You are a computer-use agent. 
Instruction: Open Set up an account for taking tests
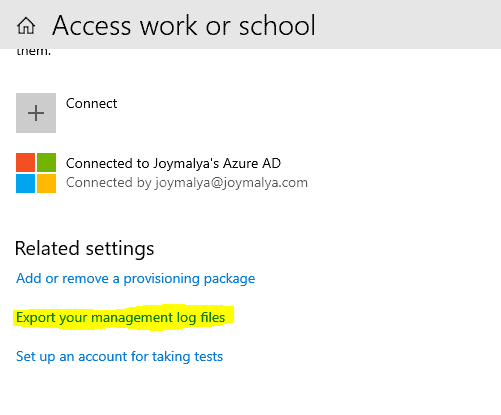click(x=119, y=356)
